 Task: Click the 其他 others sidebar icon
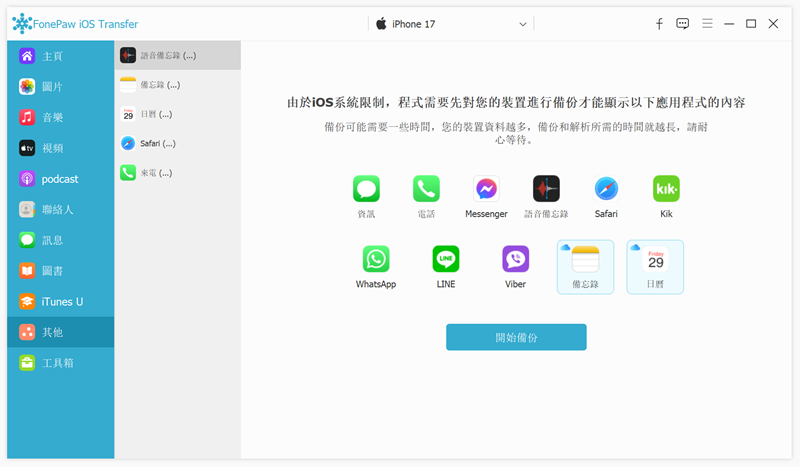pos(27,332)
